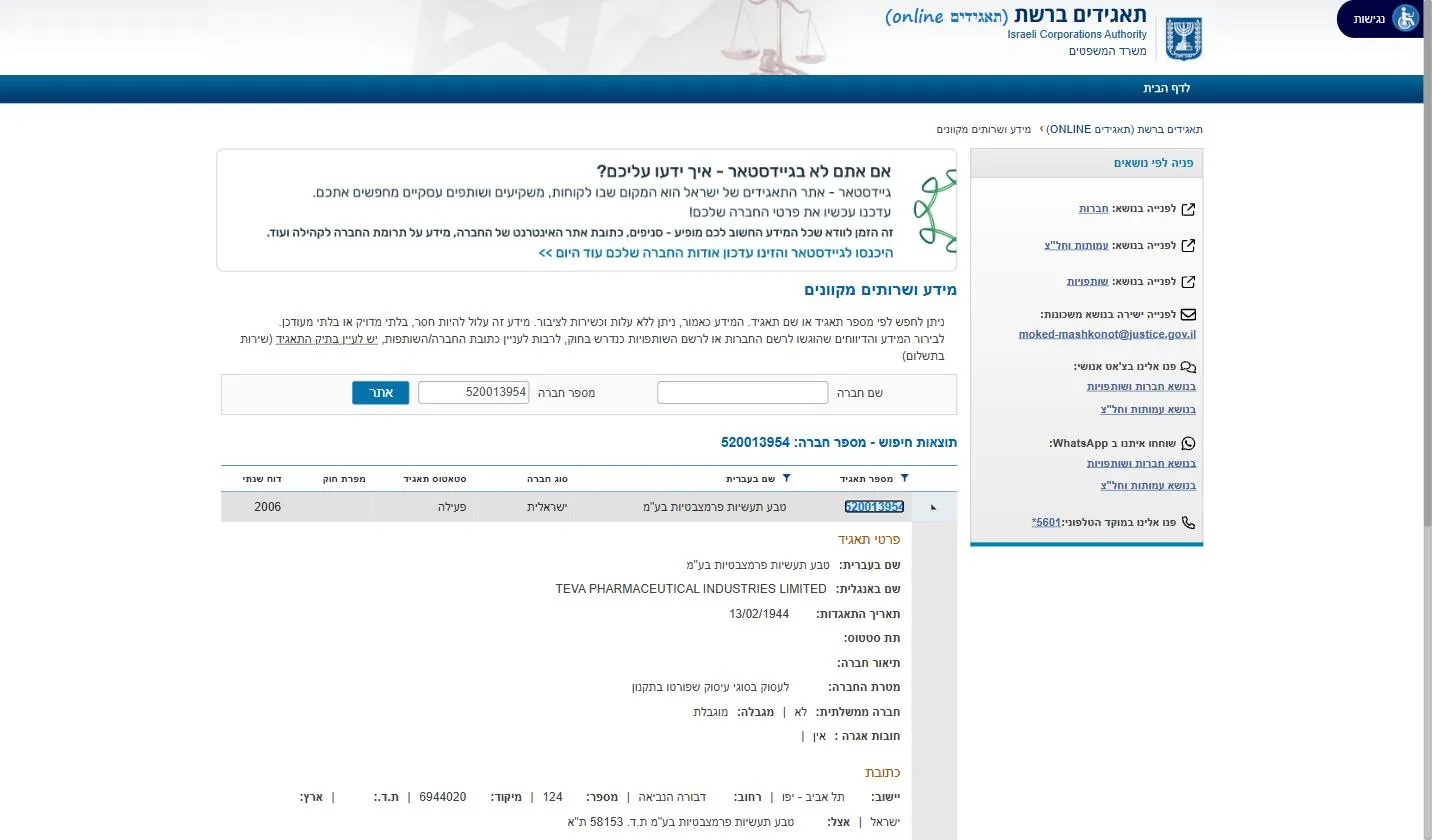
Task: Click the סוג חברה column header
Action: point(547,479)
